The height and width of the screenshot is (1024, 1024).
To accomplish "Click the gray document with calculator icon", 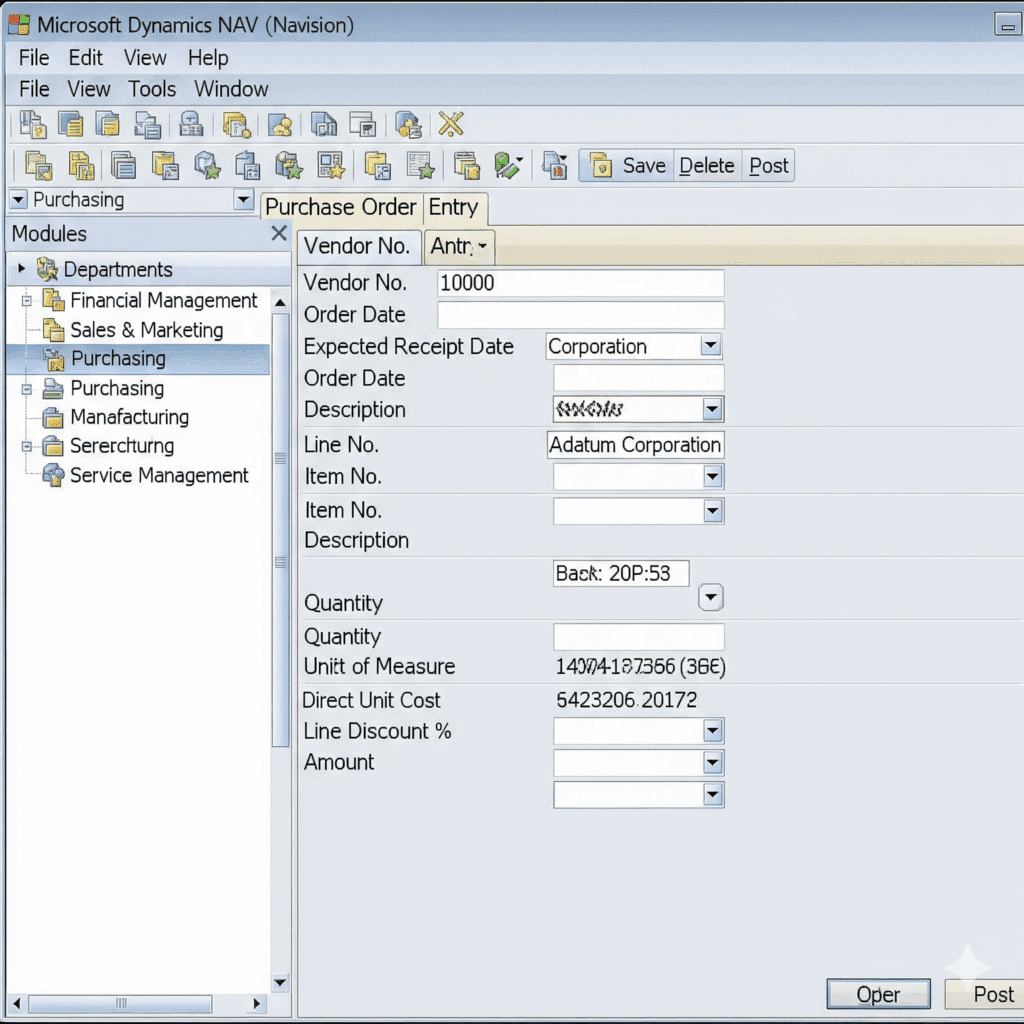I will (248, 166).
